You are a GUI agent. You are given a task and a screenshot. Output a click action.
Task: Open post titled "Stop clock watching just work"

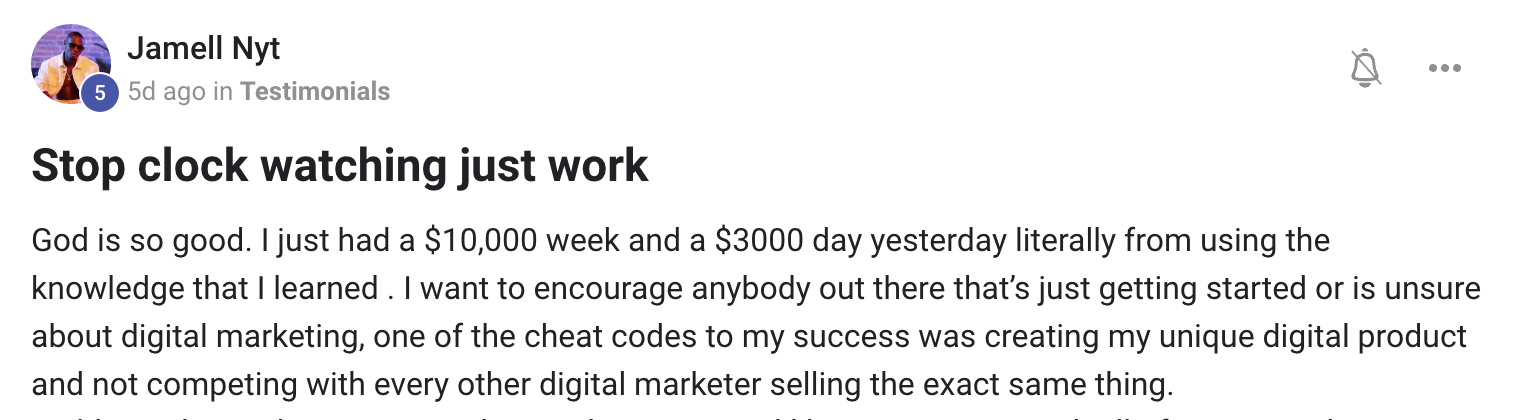(340, 166)
